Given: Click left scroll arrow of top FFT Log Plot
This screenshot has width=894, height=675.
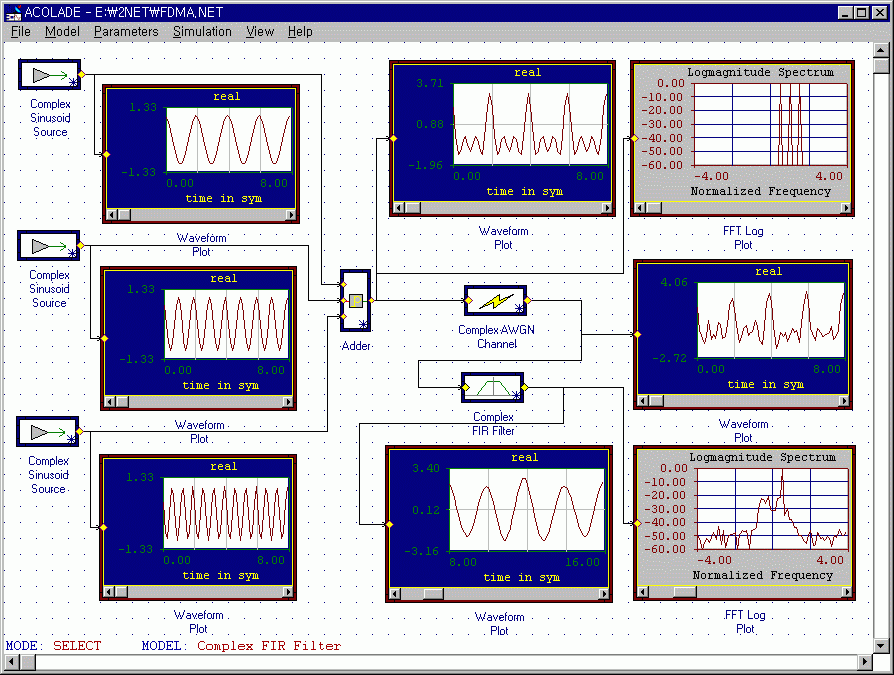Looking at the screenshot, I should (640, 208).
